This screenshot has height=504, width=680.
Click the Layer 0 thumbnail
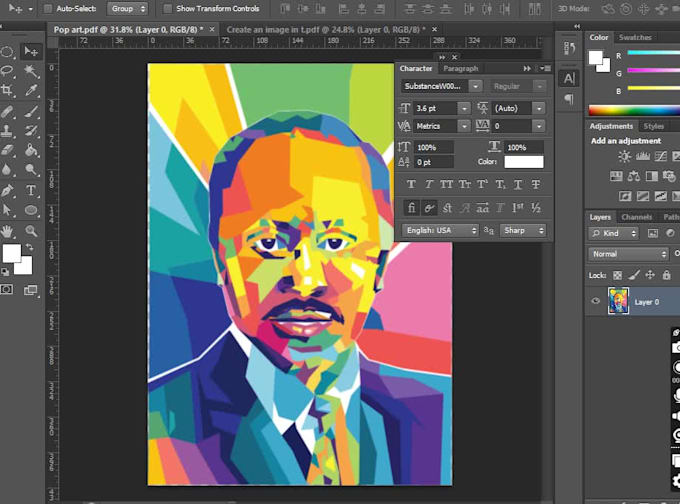coord(618,301)
